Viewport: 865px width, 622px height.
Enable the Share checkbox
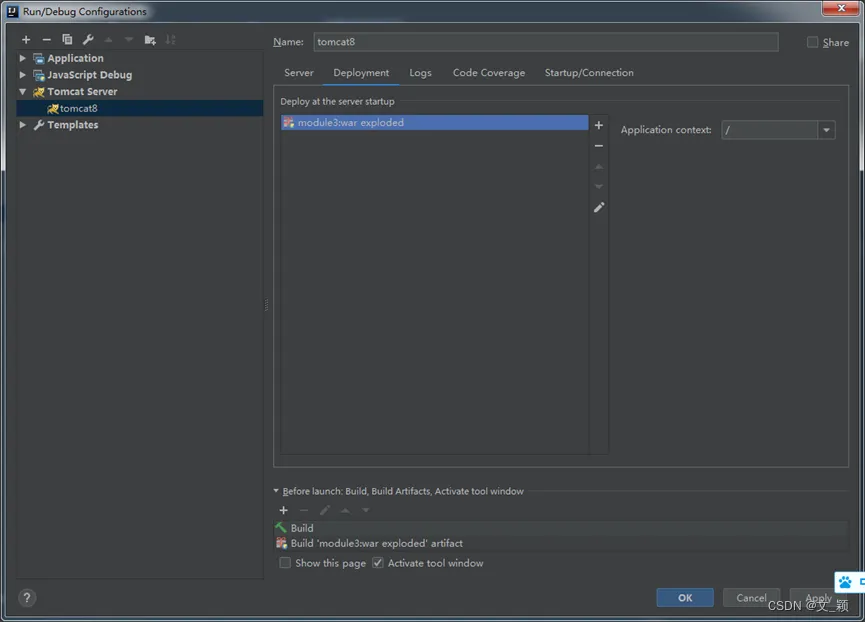(813, 43)
